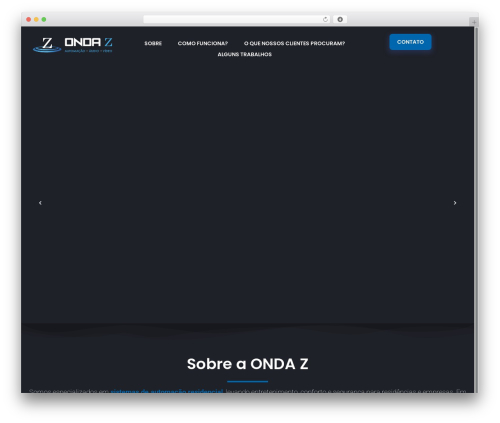The width and height of the screenshot is (500, 423).
Task: Open the SOBRE menu item
Action: [x=153, y=43]
